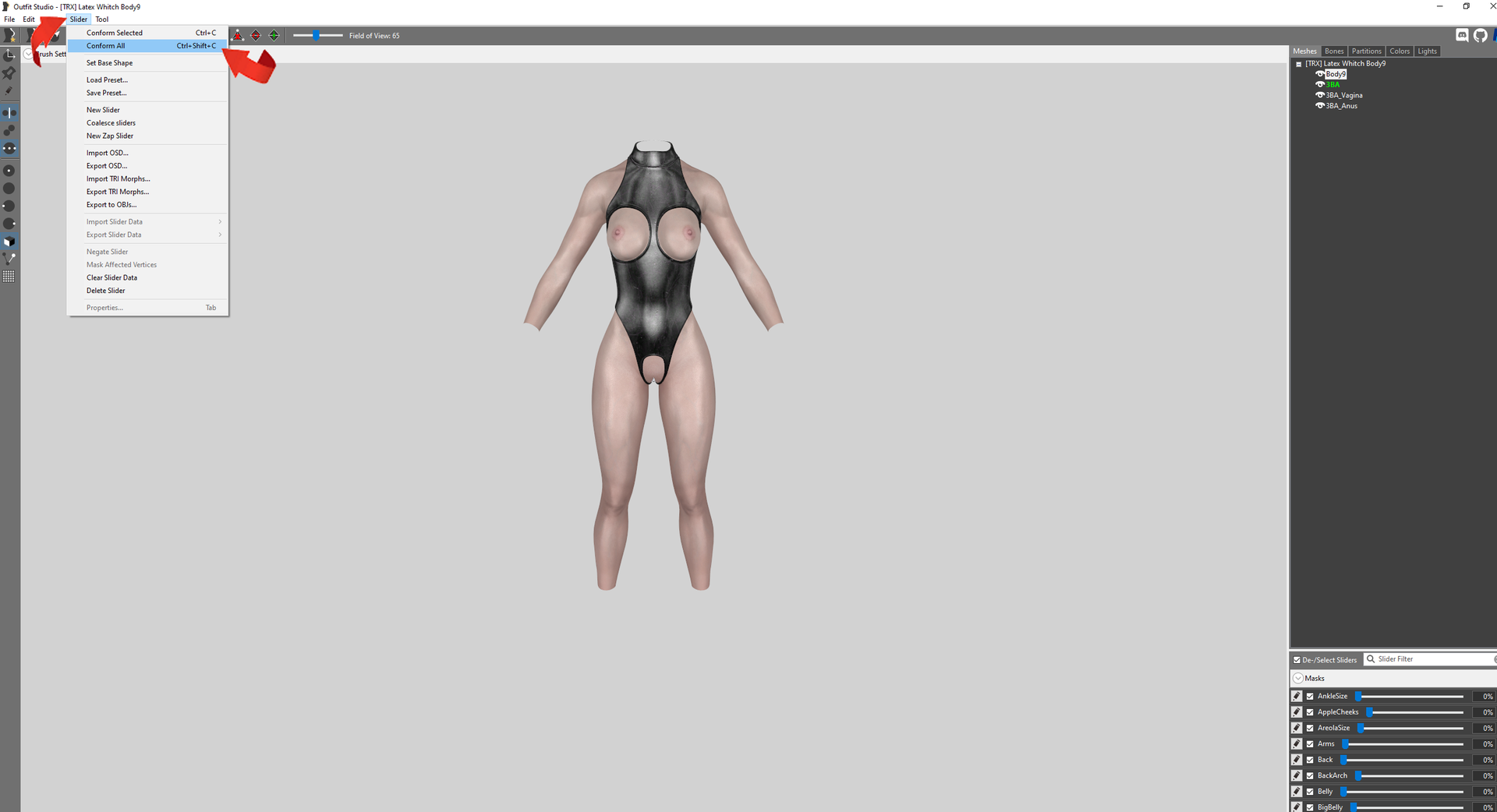This screenshot has width=1497, height=812.
Task: Click the red diamond edge tool icon
Action: point(256,36)
